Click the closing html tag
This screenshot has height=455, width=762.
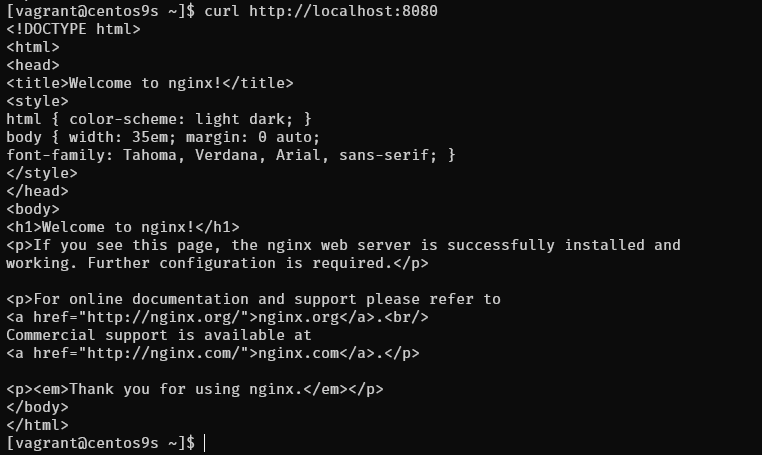[x=37, y=425]
